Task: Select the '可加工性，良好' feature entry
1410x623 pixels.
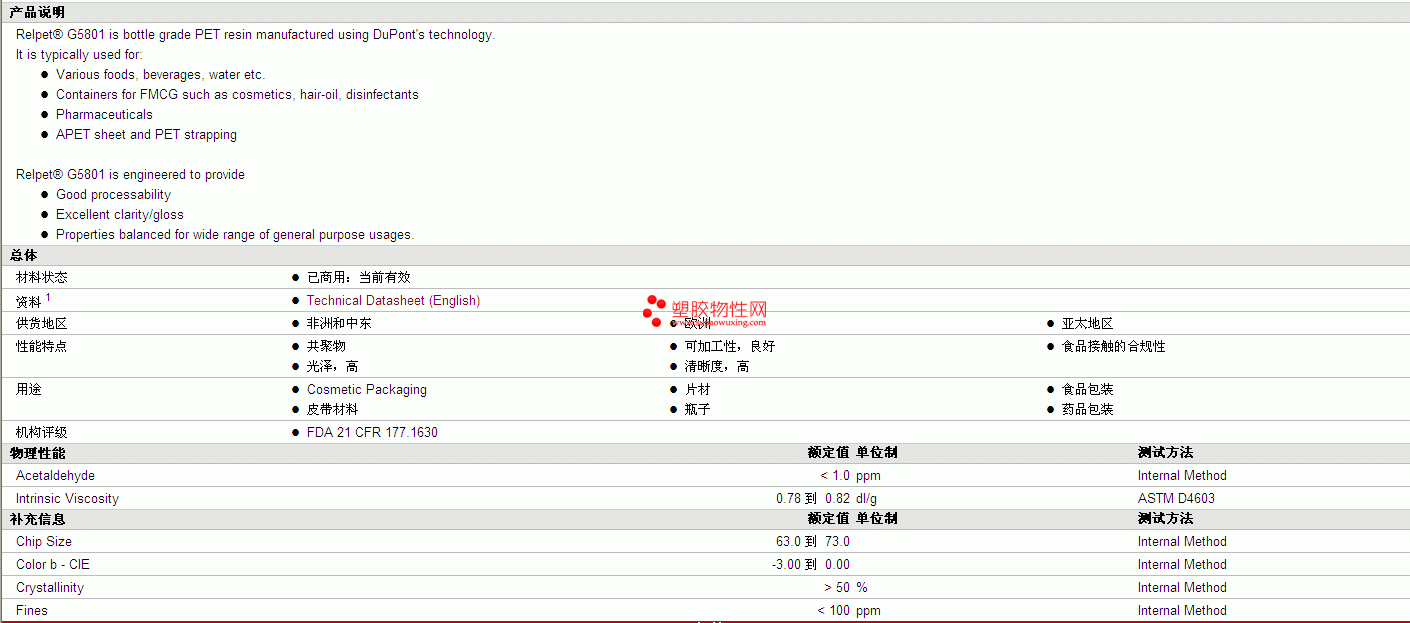Action: [x=730, y=347]
